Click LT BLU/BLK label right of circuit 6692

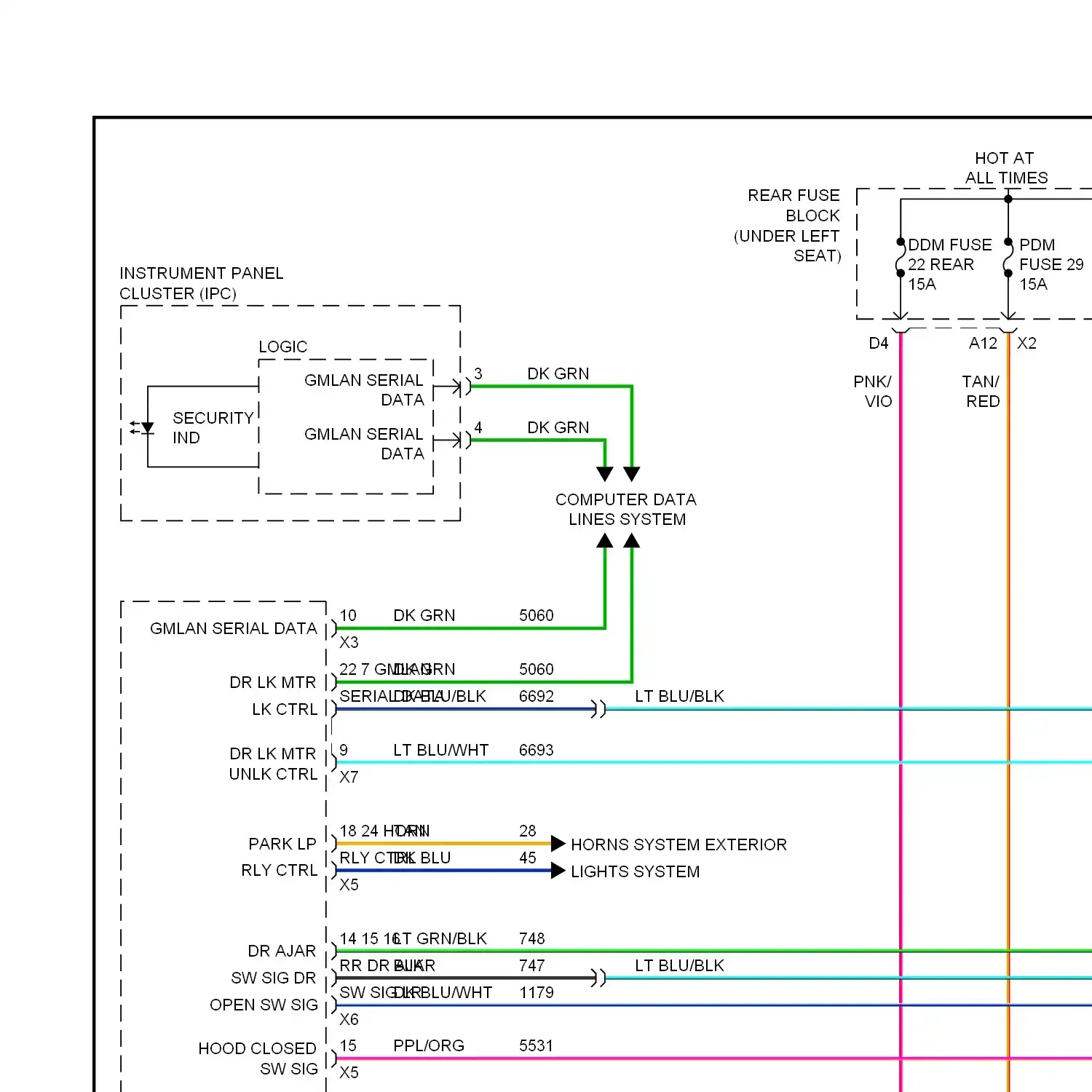click(x=679, y=696)
